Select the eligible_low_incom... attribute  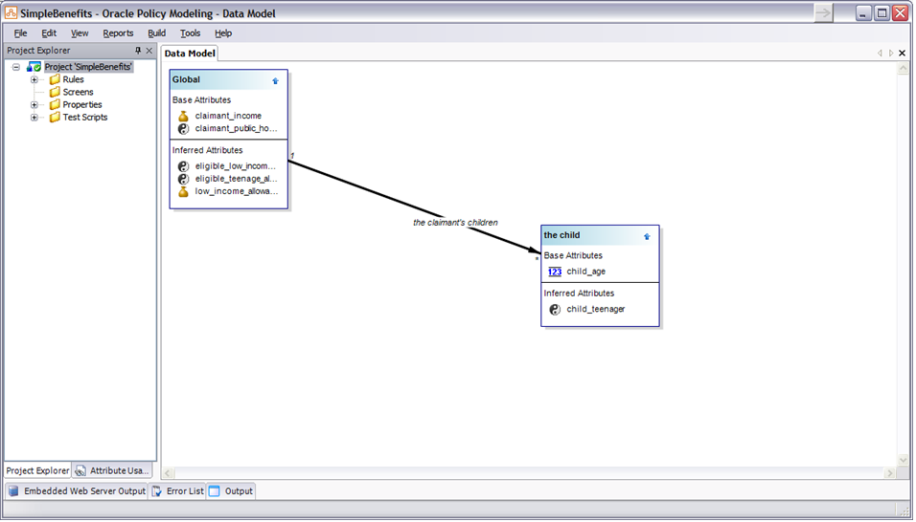[x=235, y=166]
